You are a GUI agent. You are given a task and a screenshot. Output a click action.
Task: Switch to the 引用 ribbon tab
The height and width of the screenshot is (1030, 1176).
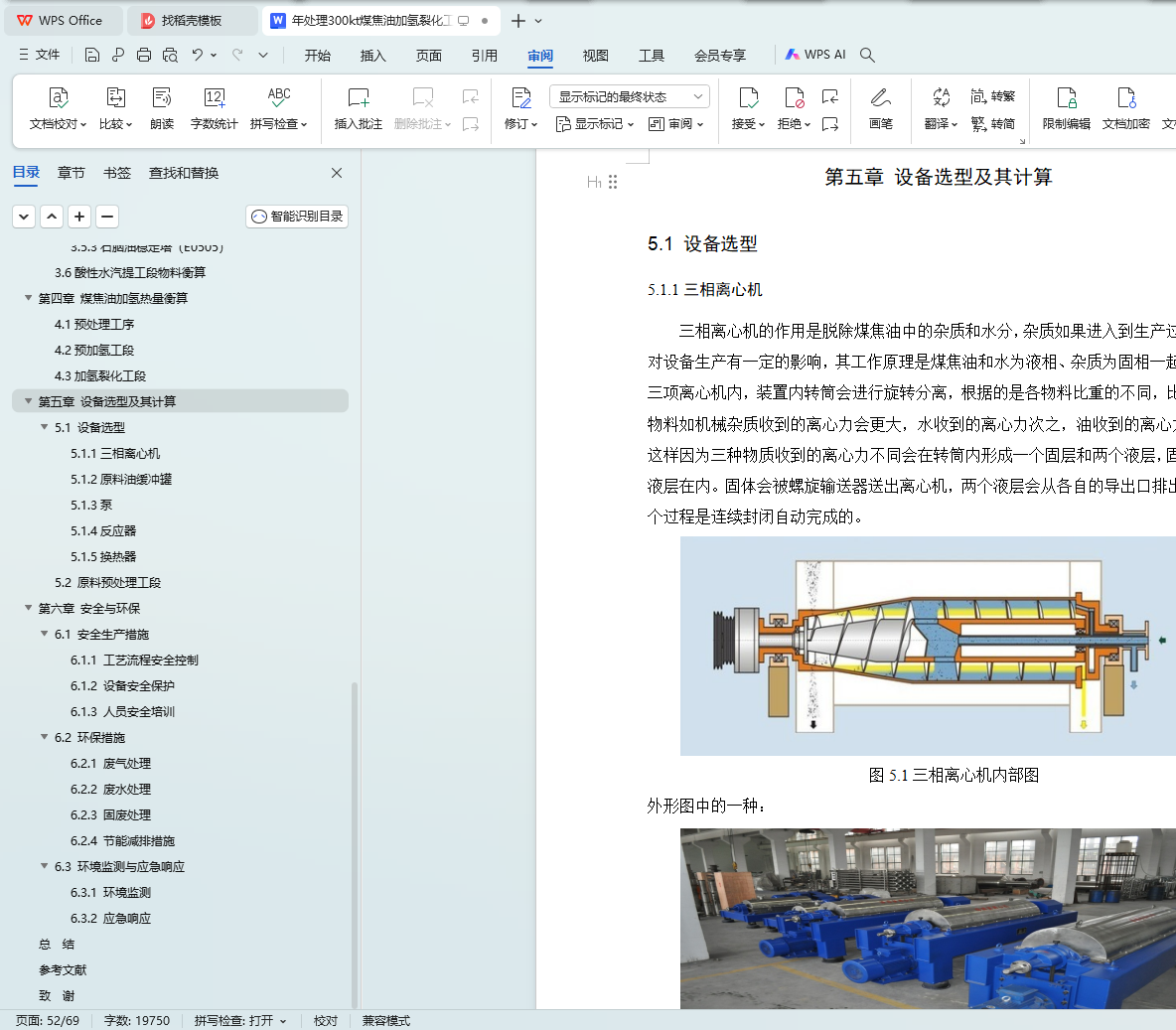(x=485, y=56)
